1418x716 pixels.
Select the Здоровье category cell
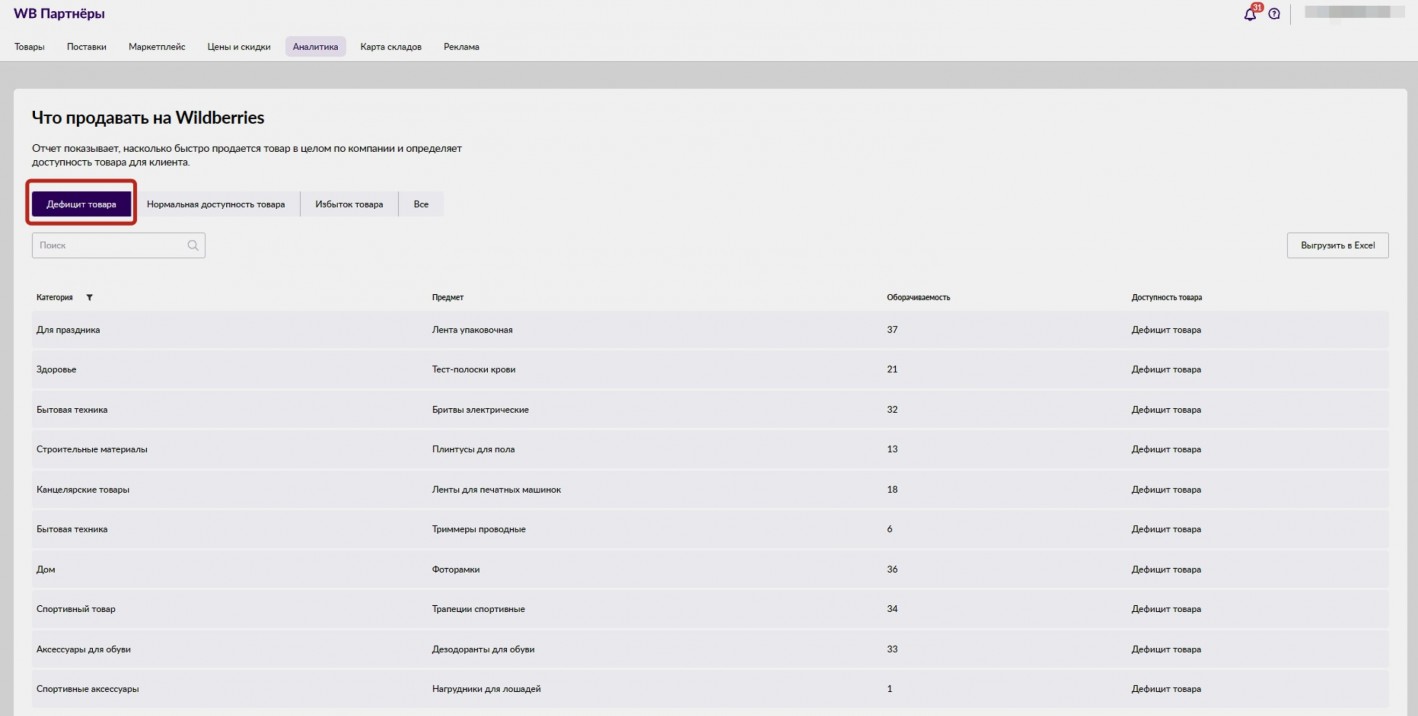(57, 370)
